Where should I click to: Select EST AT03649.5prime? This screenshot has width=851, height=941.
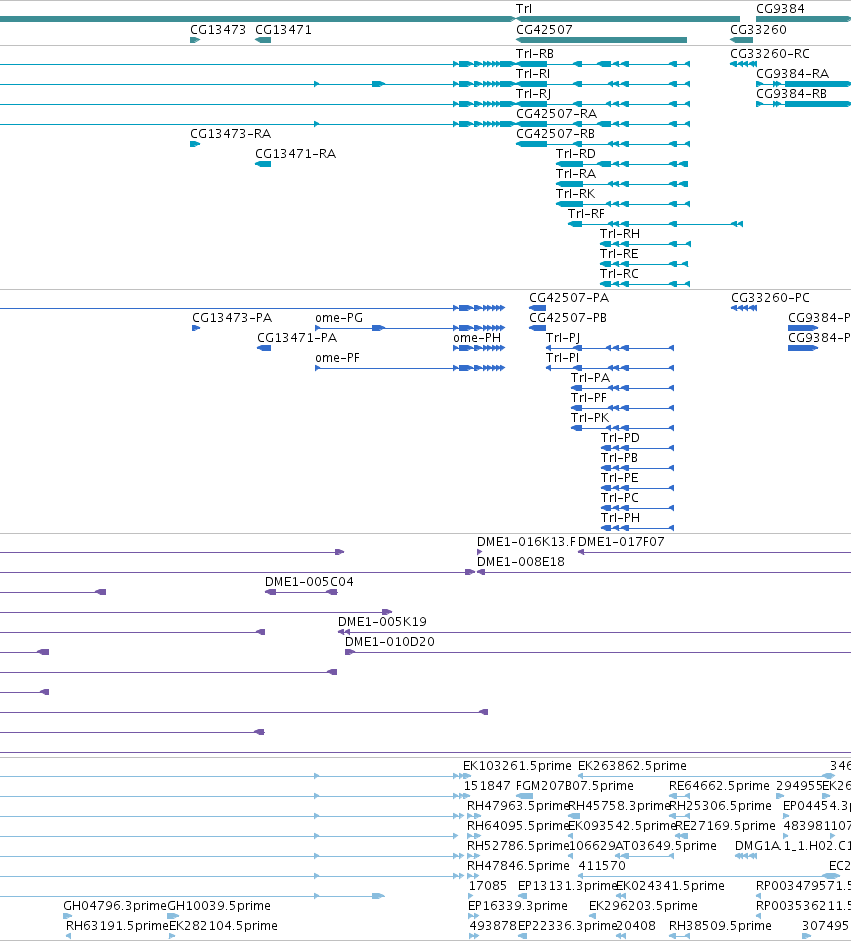click(666, 846)
